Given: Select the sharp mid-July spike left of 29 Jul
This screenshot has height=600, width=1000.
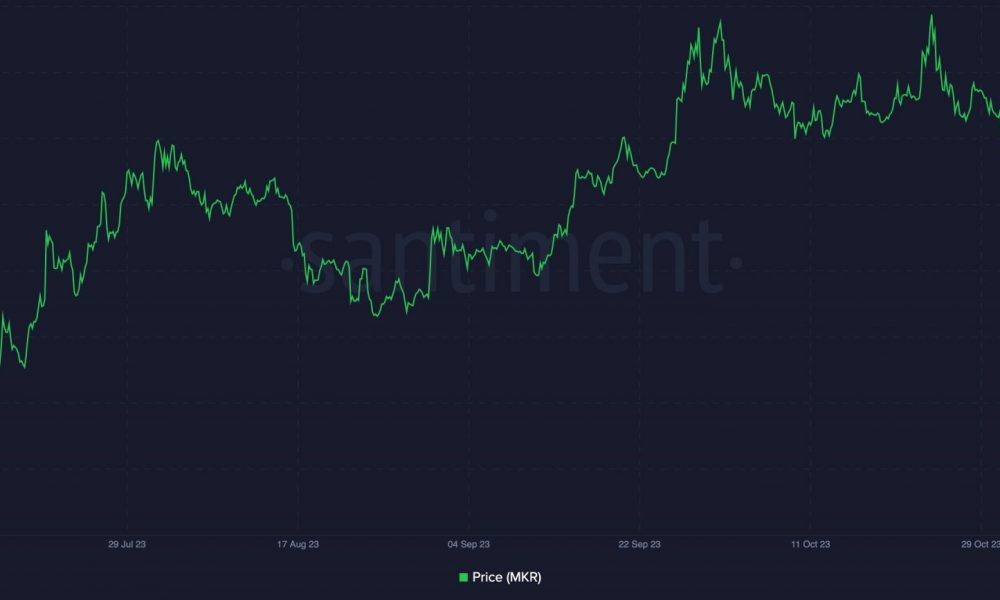Looking at the screenshot, I should (x=47, y=233).
